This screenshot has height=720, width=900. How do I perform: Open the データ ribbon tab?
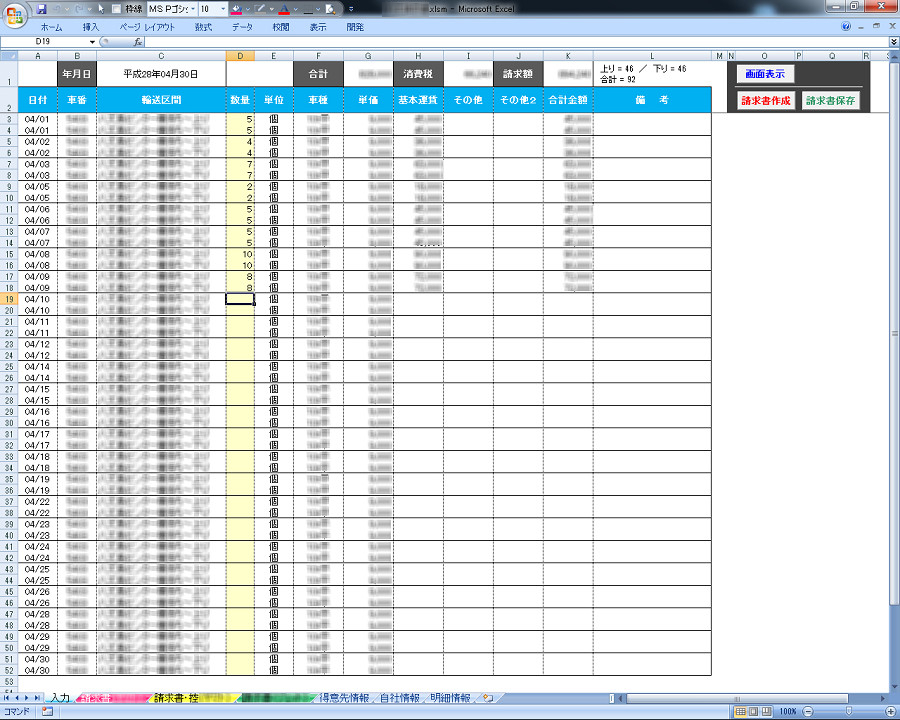tap(242, 27)
